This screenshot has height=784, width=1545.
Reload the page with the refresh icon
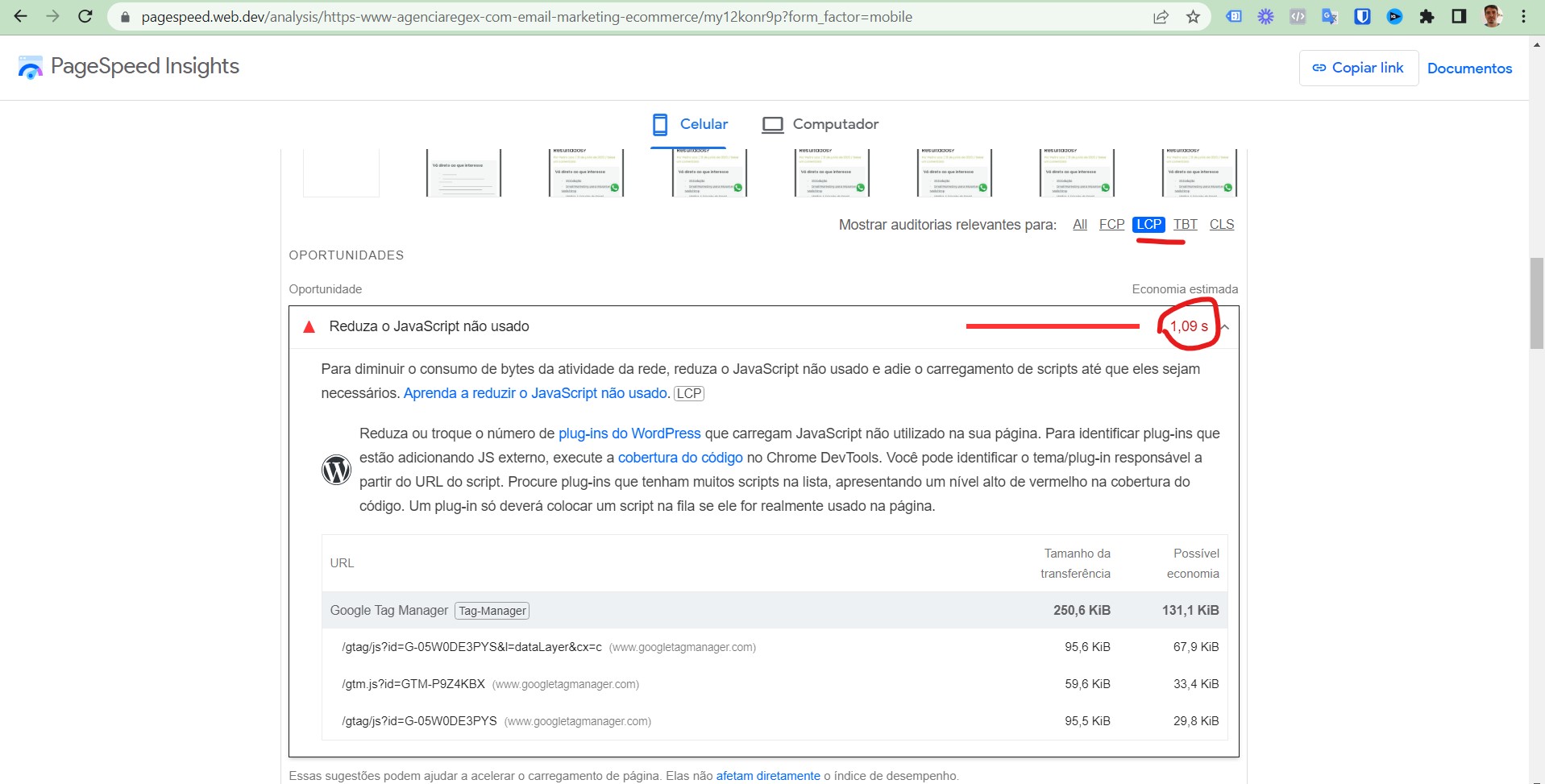click(85, 16)
